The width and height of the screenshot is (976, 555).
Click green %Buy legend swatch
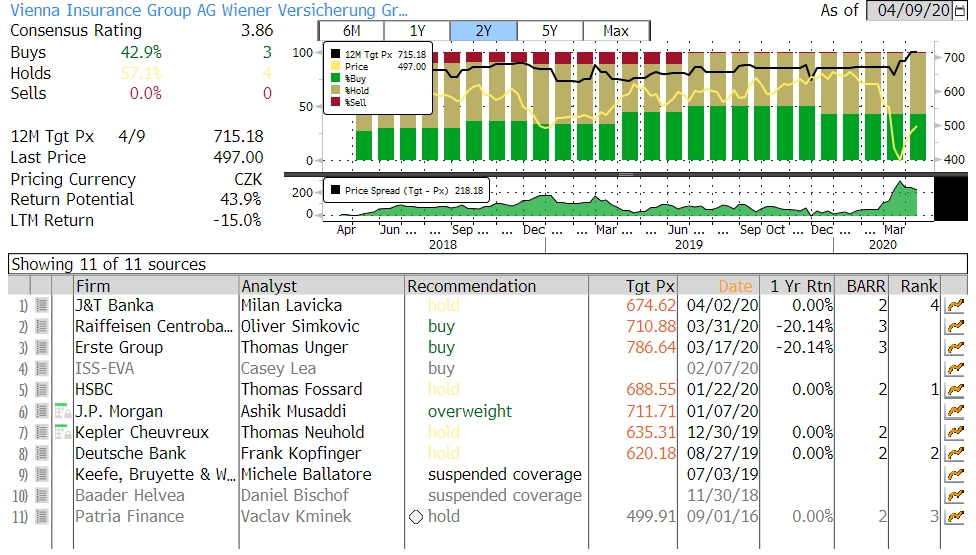tap(336, 78)
